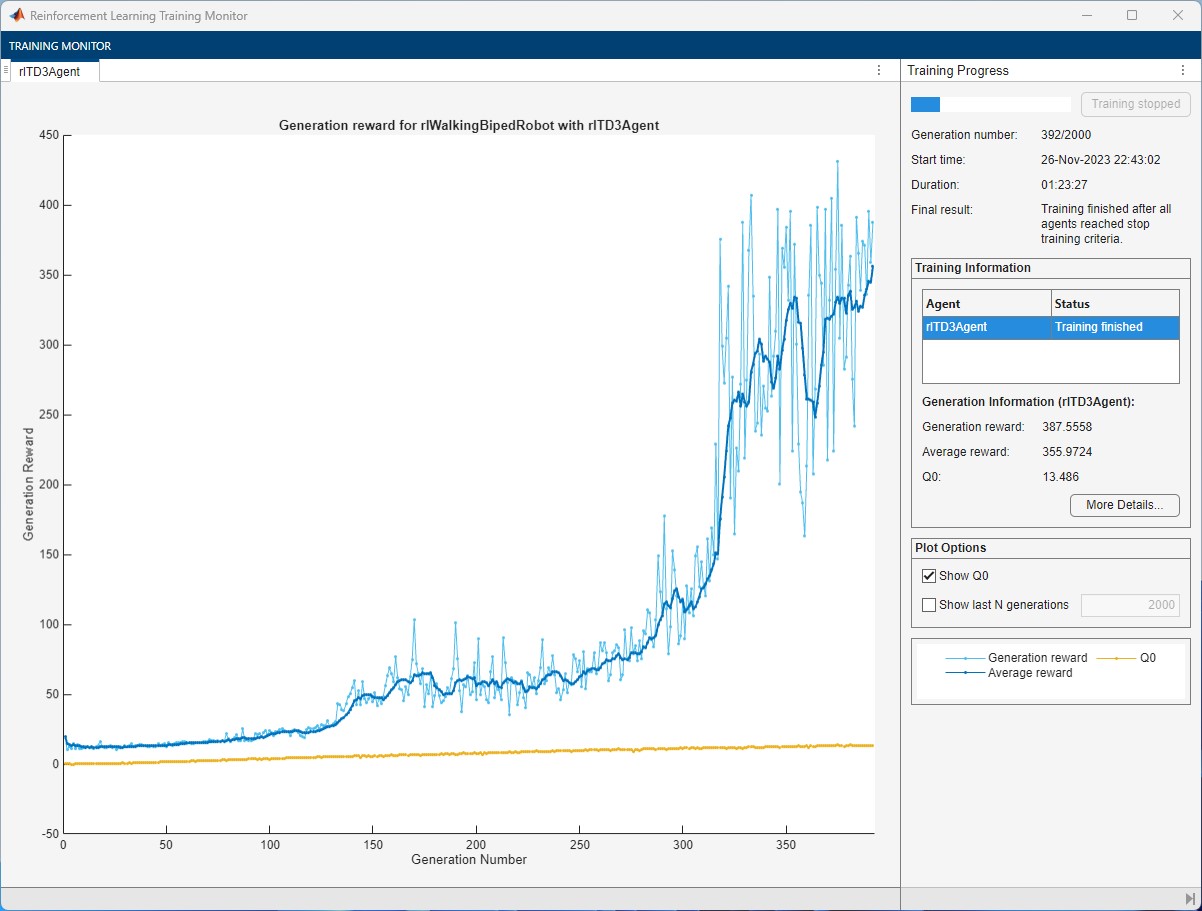Image resolution: width=1202 pixels, height=911 pixels.
Task: Click the Average reward legend line marker
Action: tap(965, 673)
